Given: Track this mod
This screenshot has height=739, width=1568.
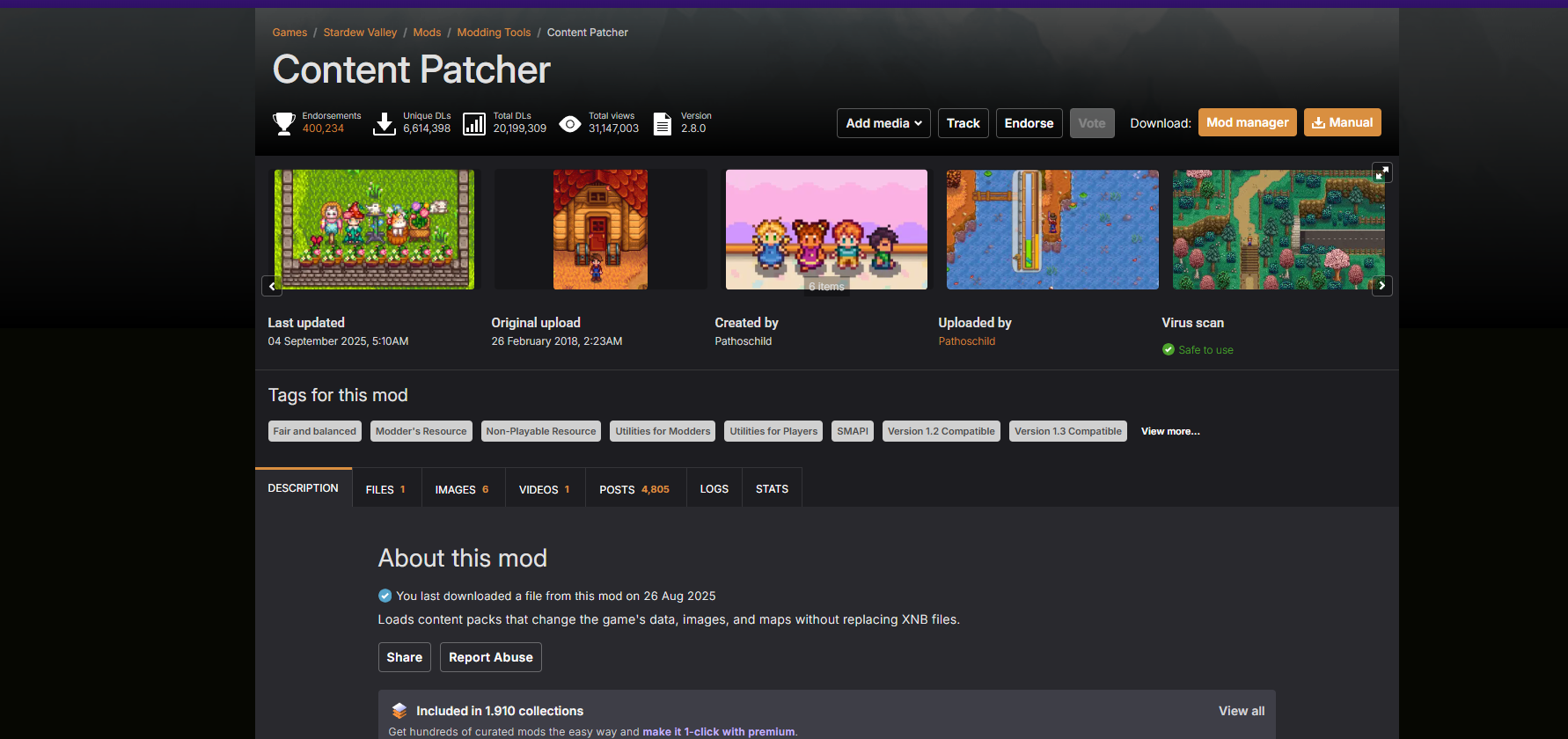Looking at the screenshot, I should [x=964, y=123].
